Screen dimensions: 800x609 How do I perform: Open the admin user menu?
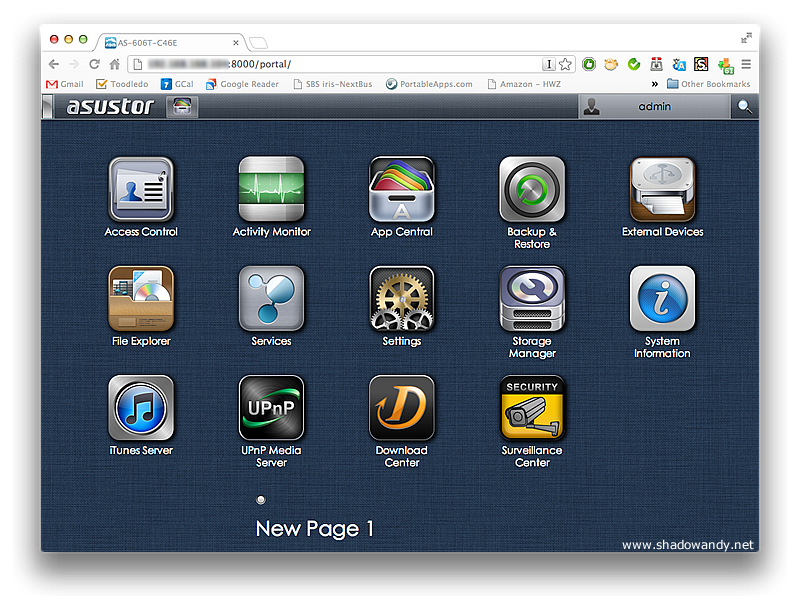click(655, 107)
